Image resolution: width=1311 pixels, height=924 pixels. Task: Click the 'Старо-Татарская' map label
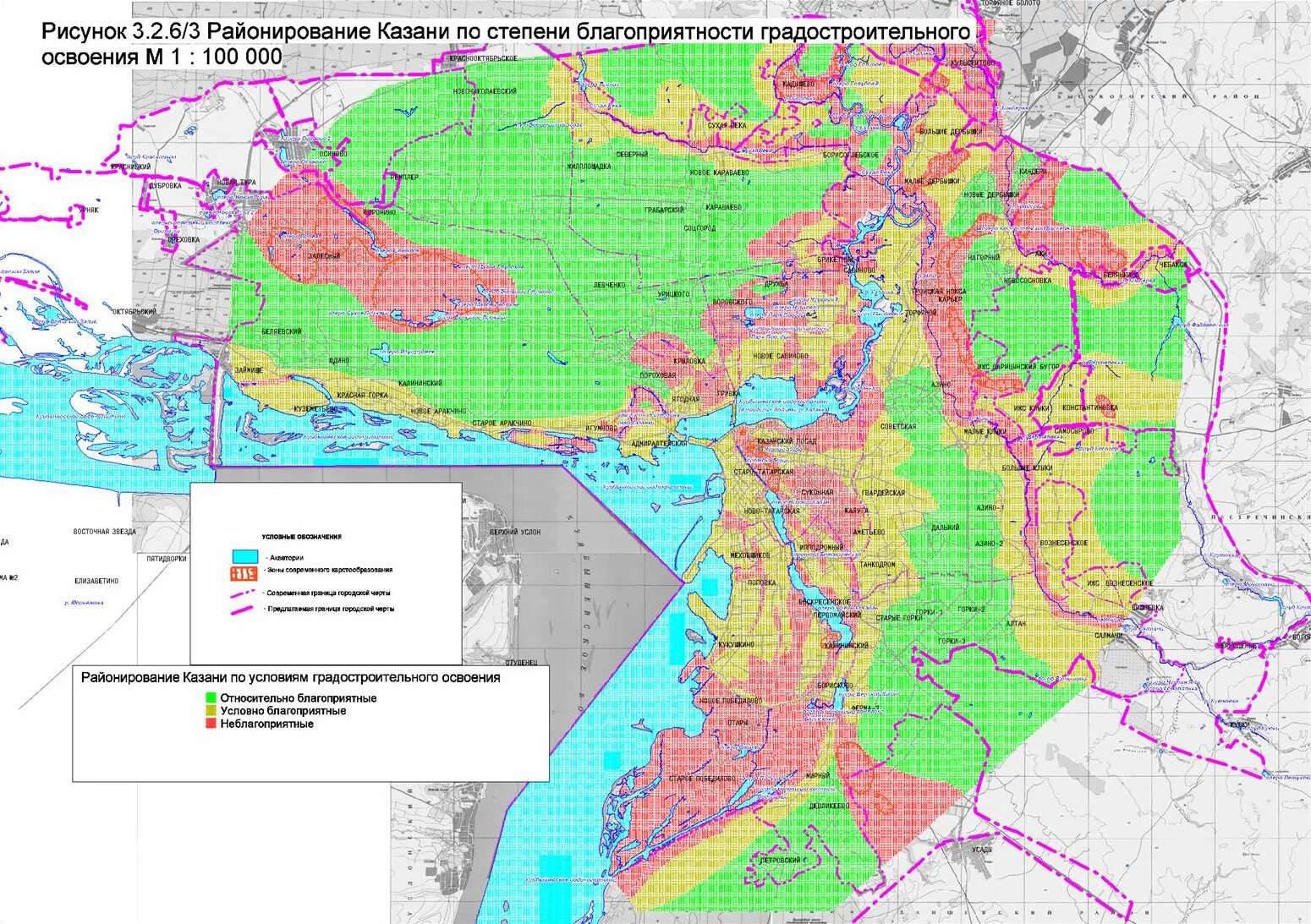tap(764, 472)
